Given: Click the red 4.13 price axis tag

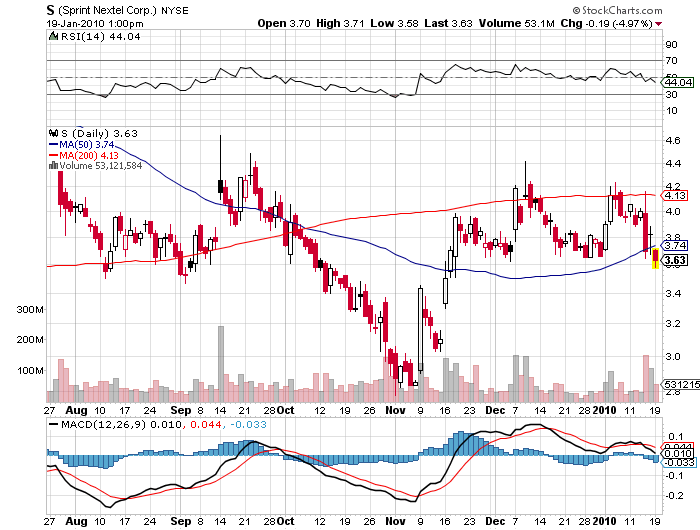Looking at the screenshot, I should pyautogui.click(x=675, y=196).
